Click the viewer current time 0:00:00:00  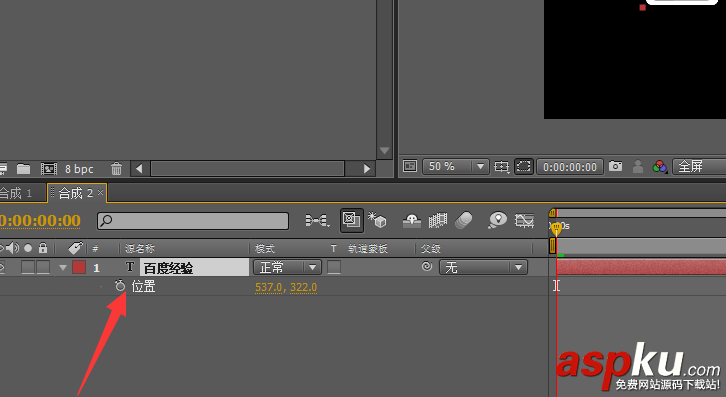pyautogui.click(x=570, y=167)
